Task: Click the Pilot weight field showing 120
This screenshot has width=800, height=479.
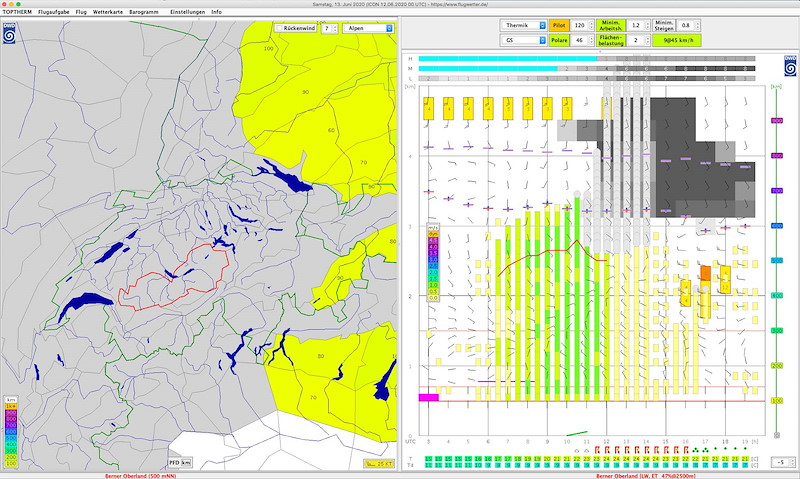Action: tap(580, 25)
